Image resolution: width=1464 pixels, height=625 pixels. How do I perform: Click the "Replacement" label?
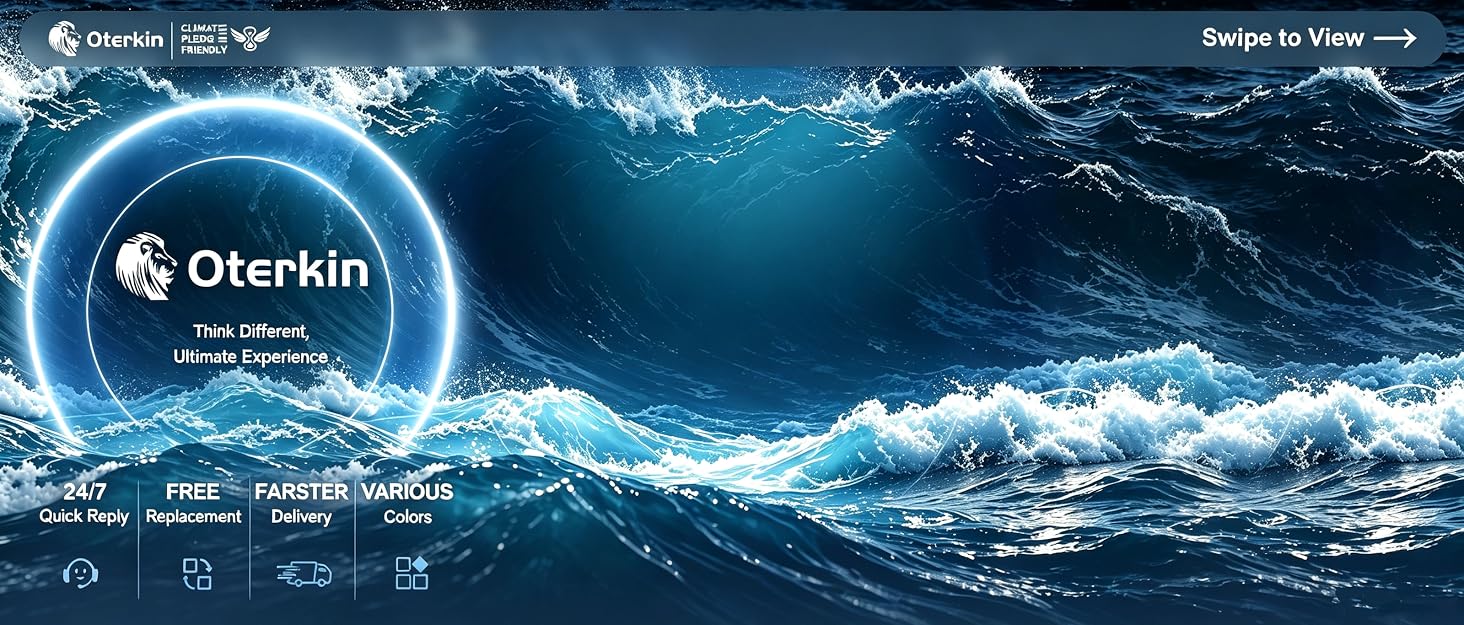click(x=194, y=517)
